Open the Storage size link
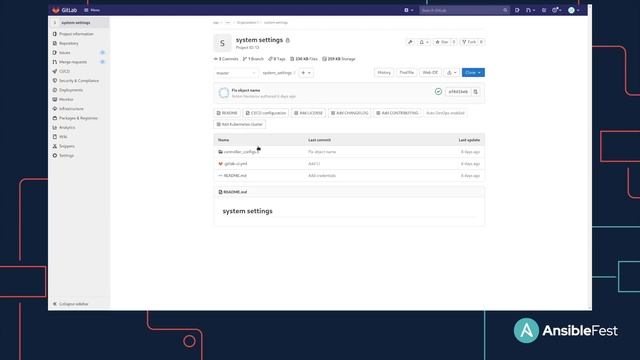This screenshot has height=360, width=640. [339, 59]
